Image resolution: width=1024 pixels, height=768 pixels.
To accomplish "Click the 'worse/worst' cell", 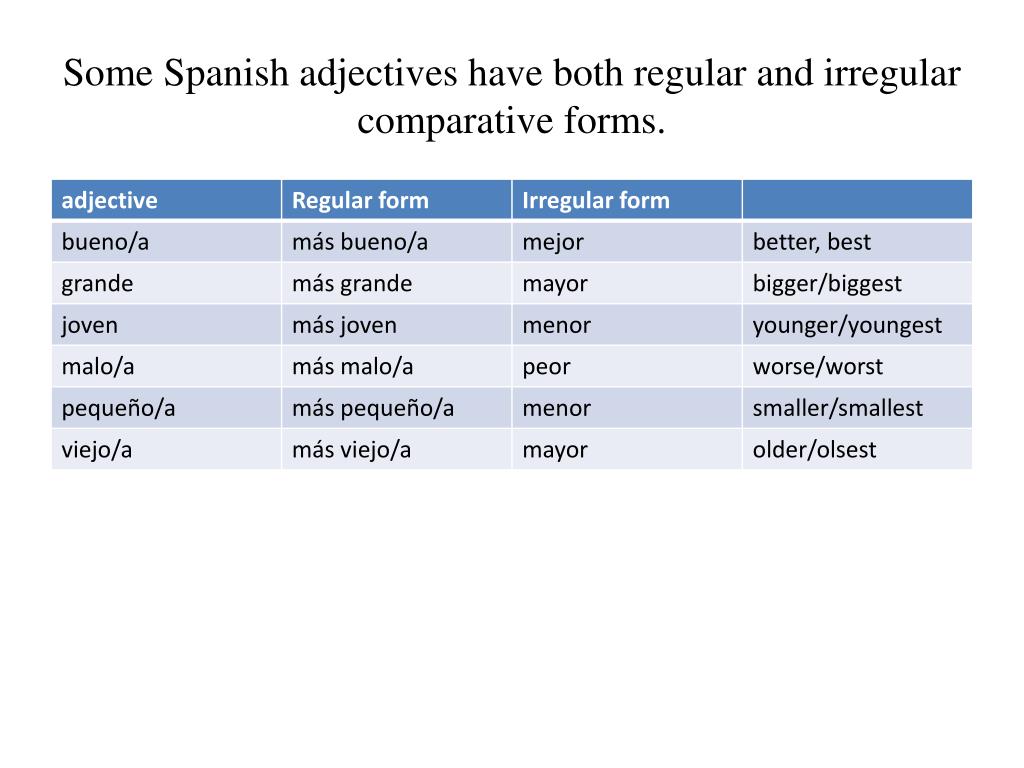I will pos(857,366).
